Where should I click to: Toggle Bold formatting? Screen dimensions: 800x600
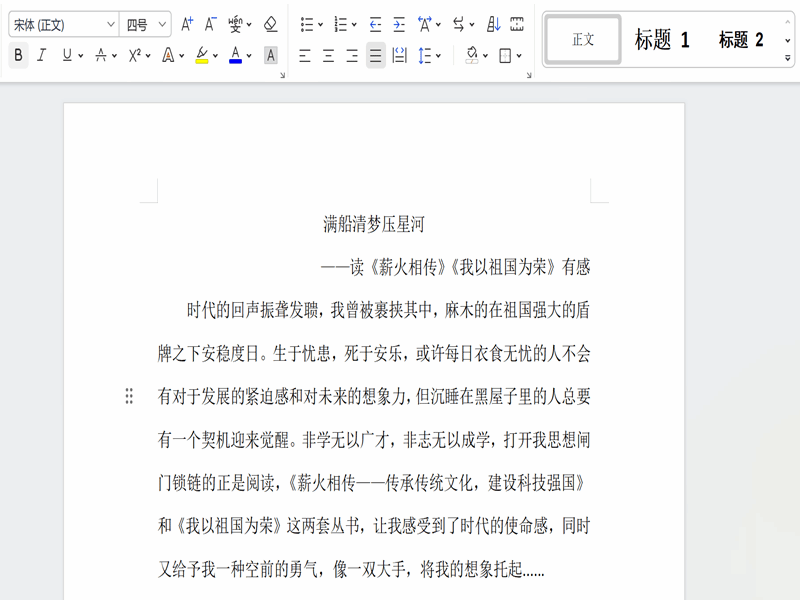pyautogui.click(x=18, y=55)
